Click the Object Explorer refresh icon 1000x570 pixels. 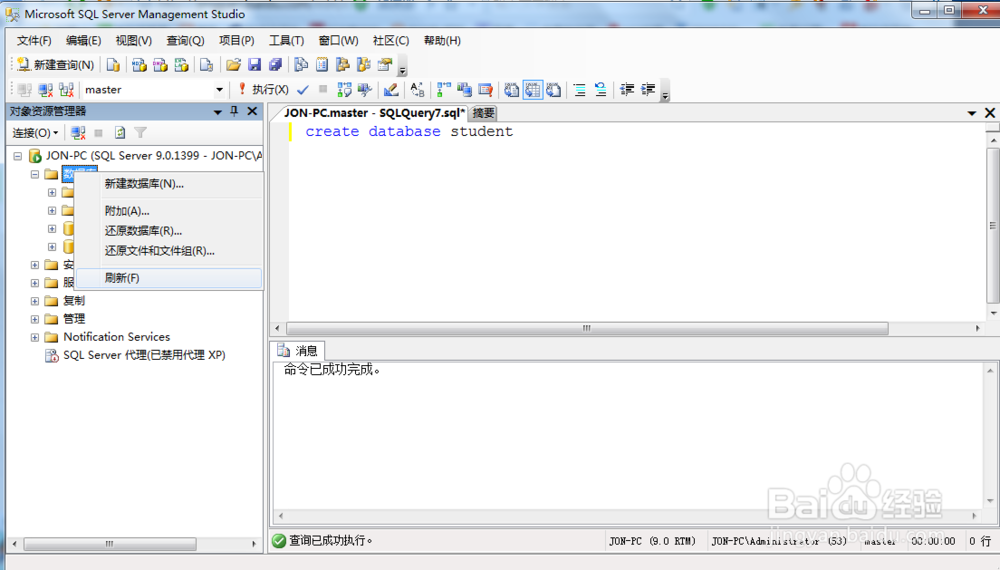tap(119, 133)
